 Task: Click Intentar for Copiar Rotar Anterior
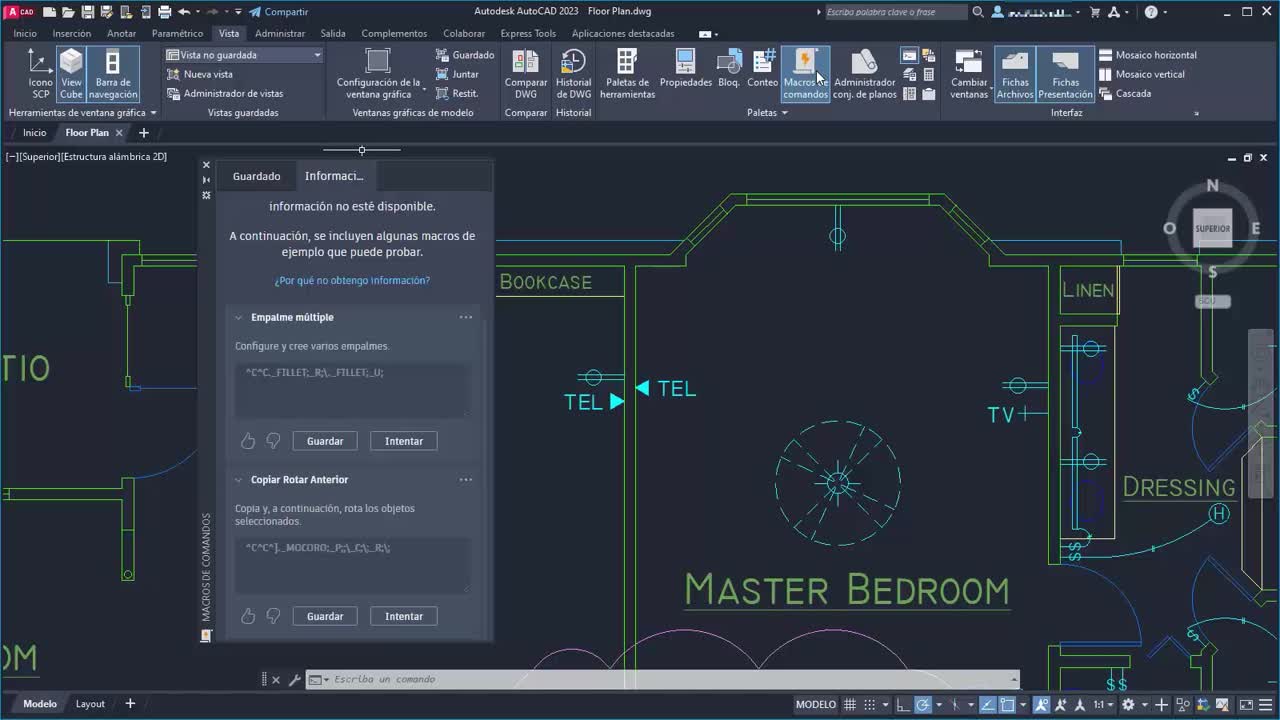403,616
